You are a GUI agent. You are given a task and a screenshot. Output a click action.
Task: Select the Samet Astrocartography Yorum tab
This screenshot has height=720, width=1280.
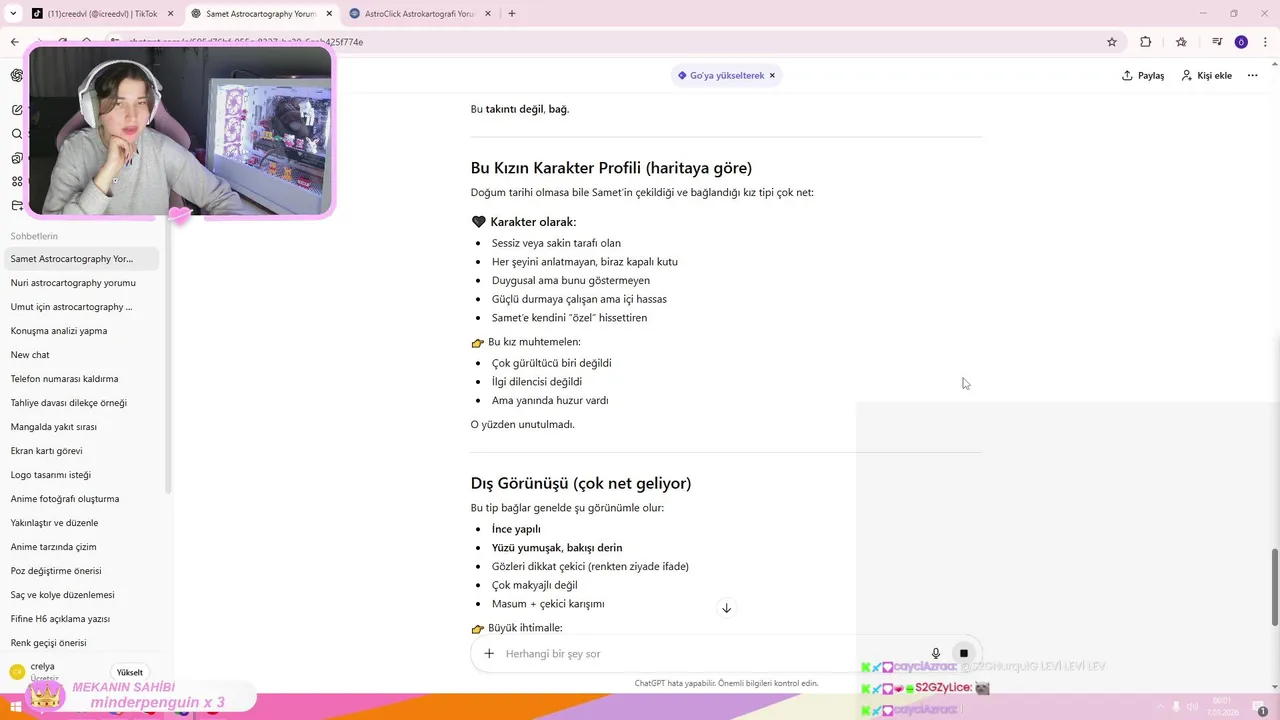pos(261,14)
